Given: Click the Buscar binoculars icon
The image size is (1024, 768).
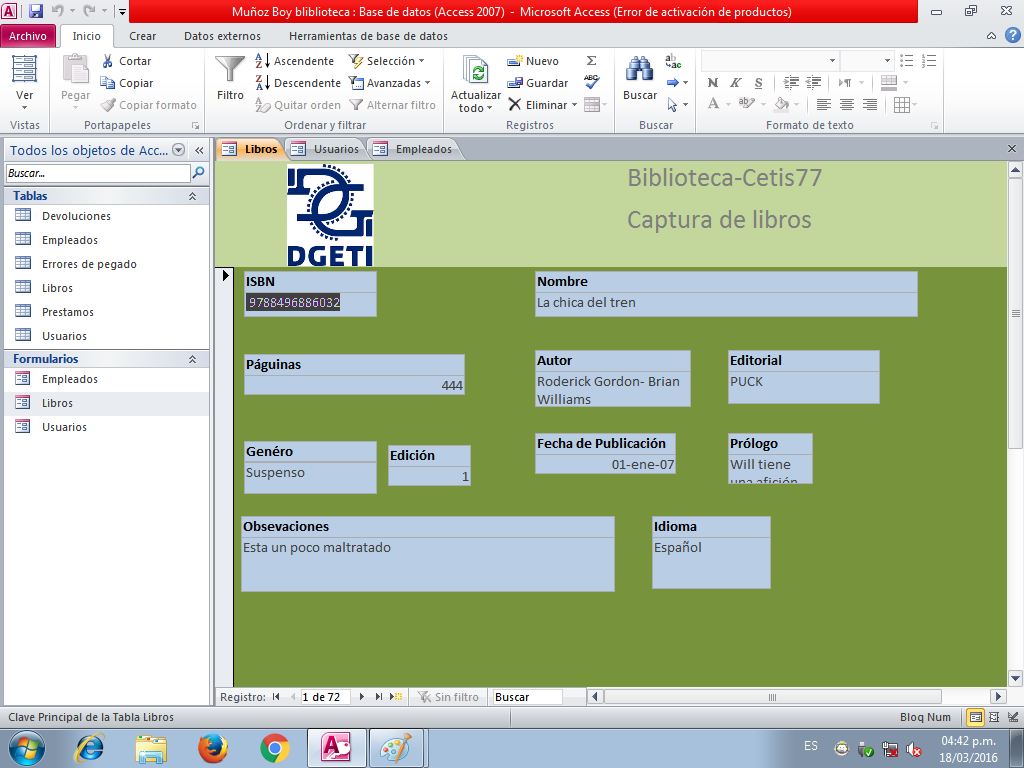Looking at the screenshot, I should click(639, 69).
